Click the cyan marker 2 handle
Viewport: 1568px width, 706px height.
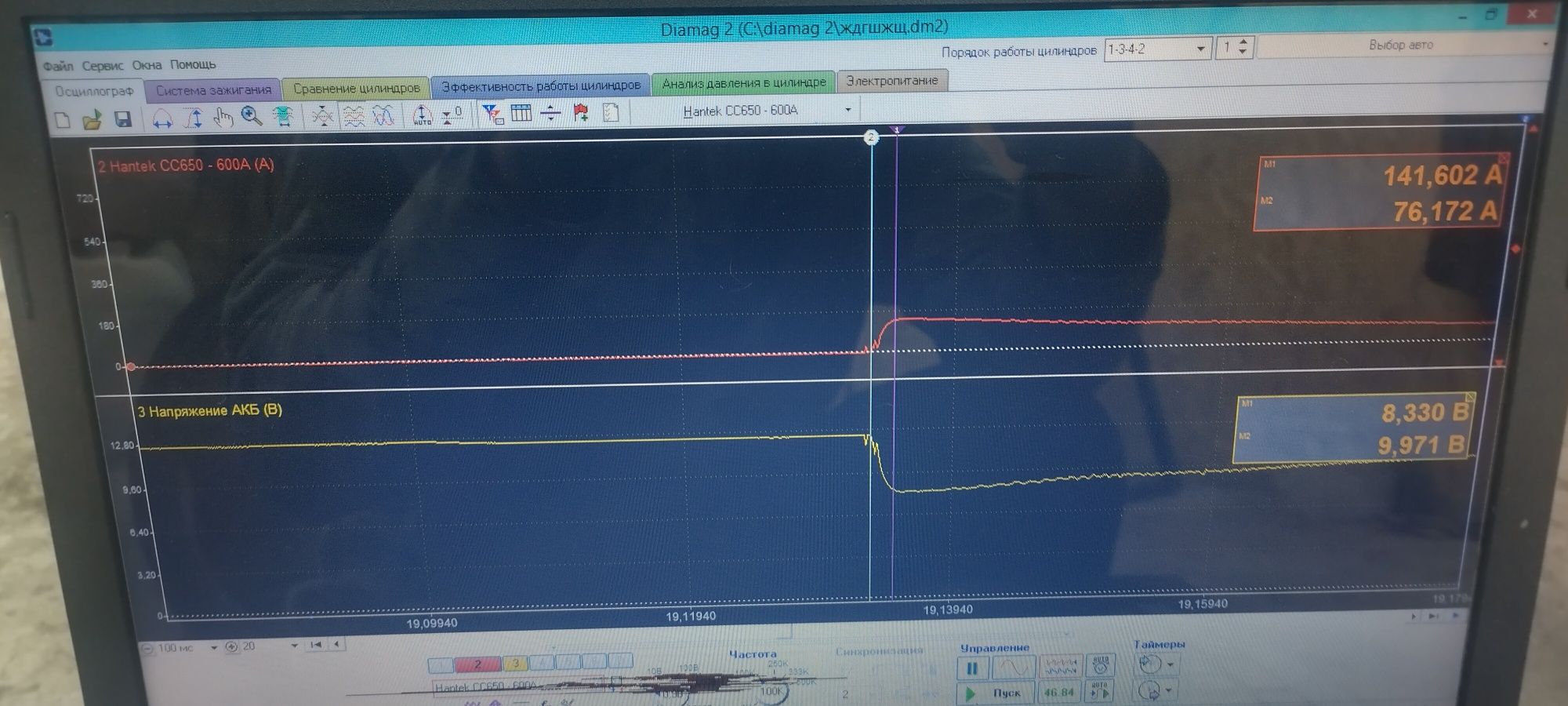coord(871,137)
